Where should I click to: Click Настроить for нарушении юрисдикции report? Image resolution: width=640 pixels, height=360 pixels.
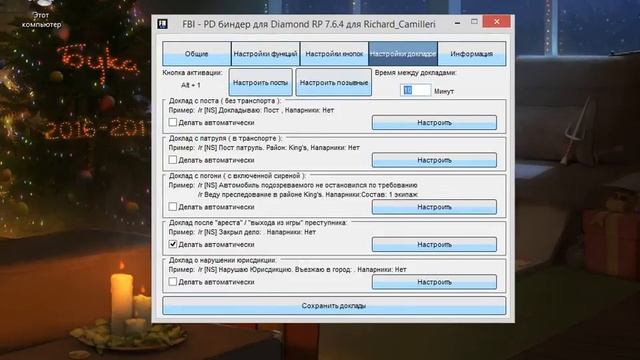pos(434,282)
